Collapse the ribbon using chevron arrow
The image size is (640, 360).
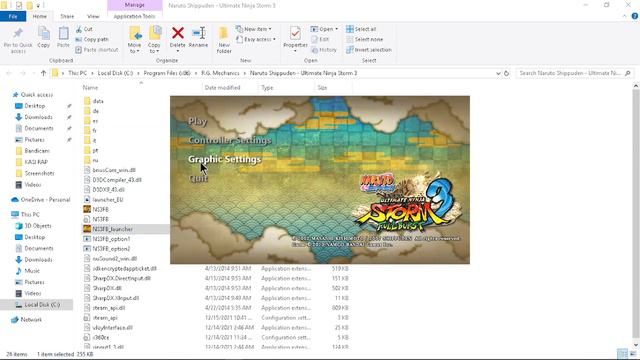pos(624,16)
